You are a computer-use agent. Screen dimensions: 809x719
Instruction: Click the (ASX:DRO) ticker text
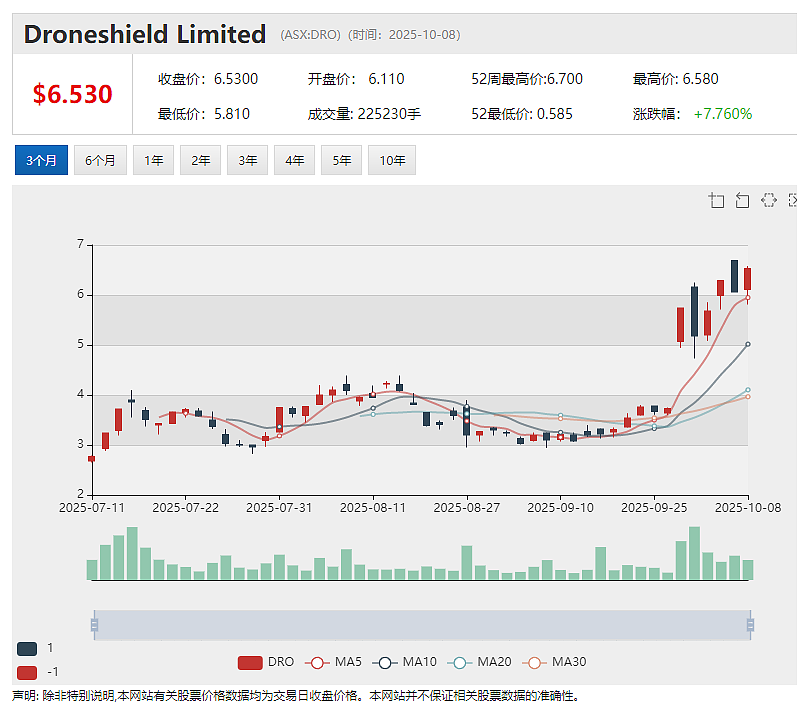(x=310, y=35)
